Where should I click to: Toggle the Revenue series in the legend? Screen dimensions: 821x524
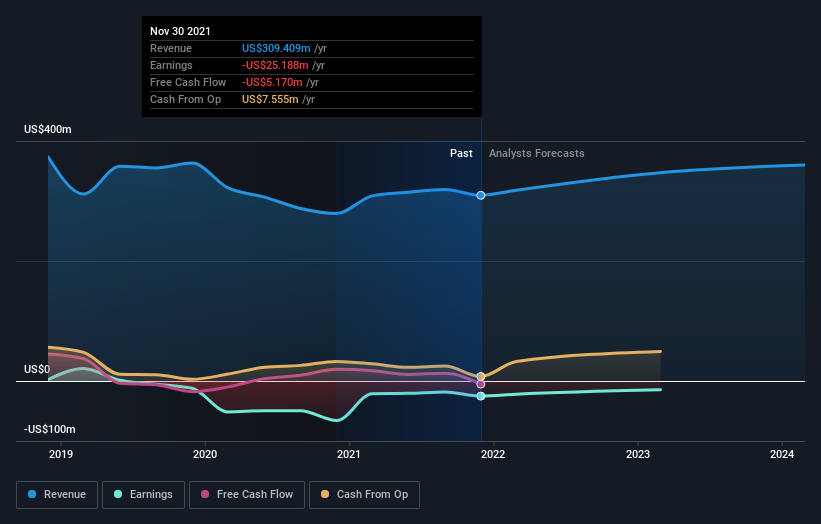click(x=57, y=495)
